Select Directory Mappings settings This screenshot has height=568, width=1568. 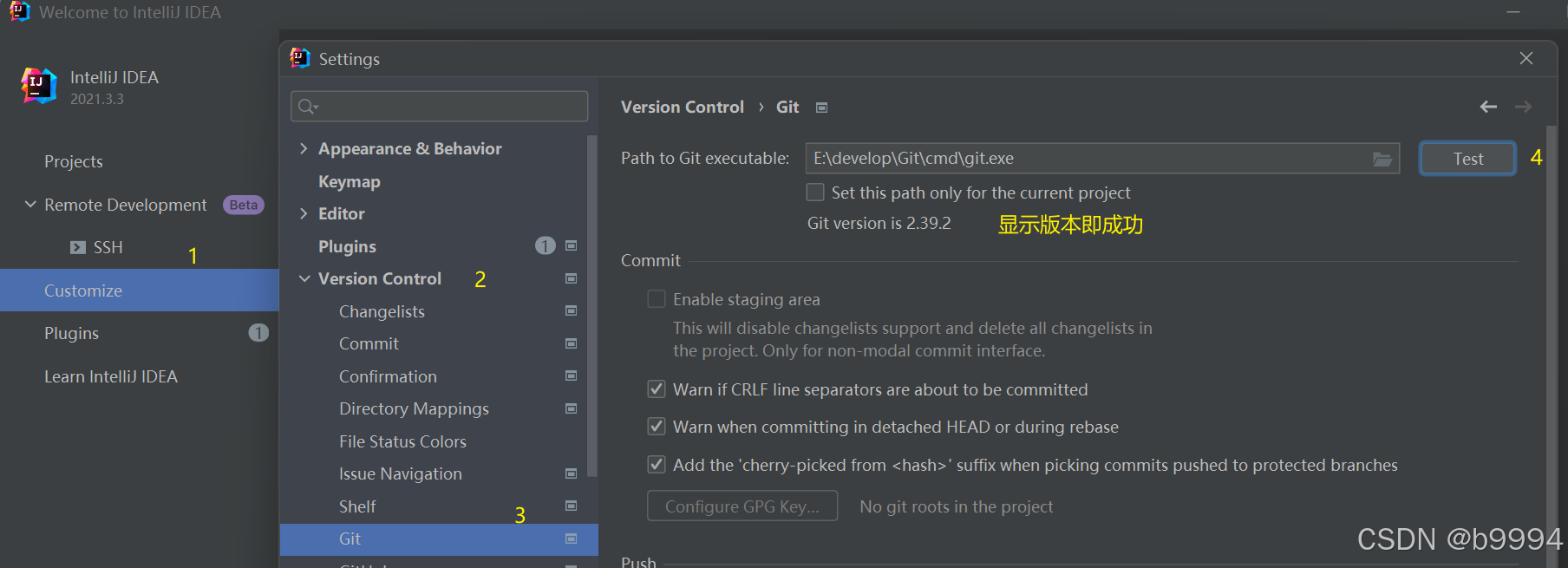414,408
